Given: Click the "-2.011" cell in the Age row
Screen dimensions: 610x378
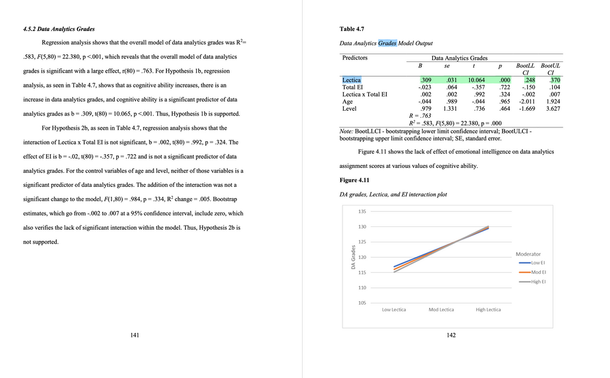Looking at the screenshot, I should (527, 102).
